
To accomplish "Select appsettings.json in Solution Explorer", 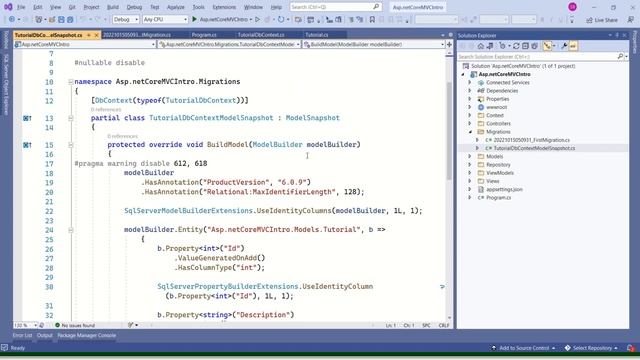I will pyautogui.click(x=504, y=189).
